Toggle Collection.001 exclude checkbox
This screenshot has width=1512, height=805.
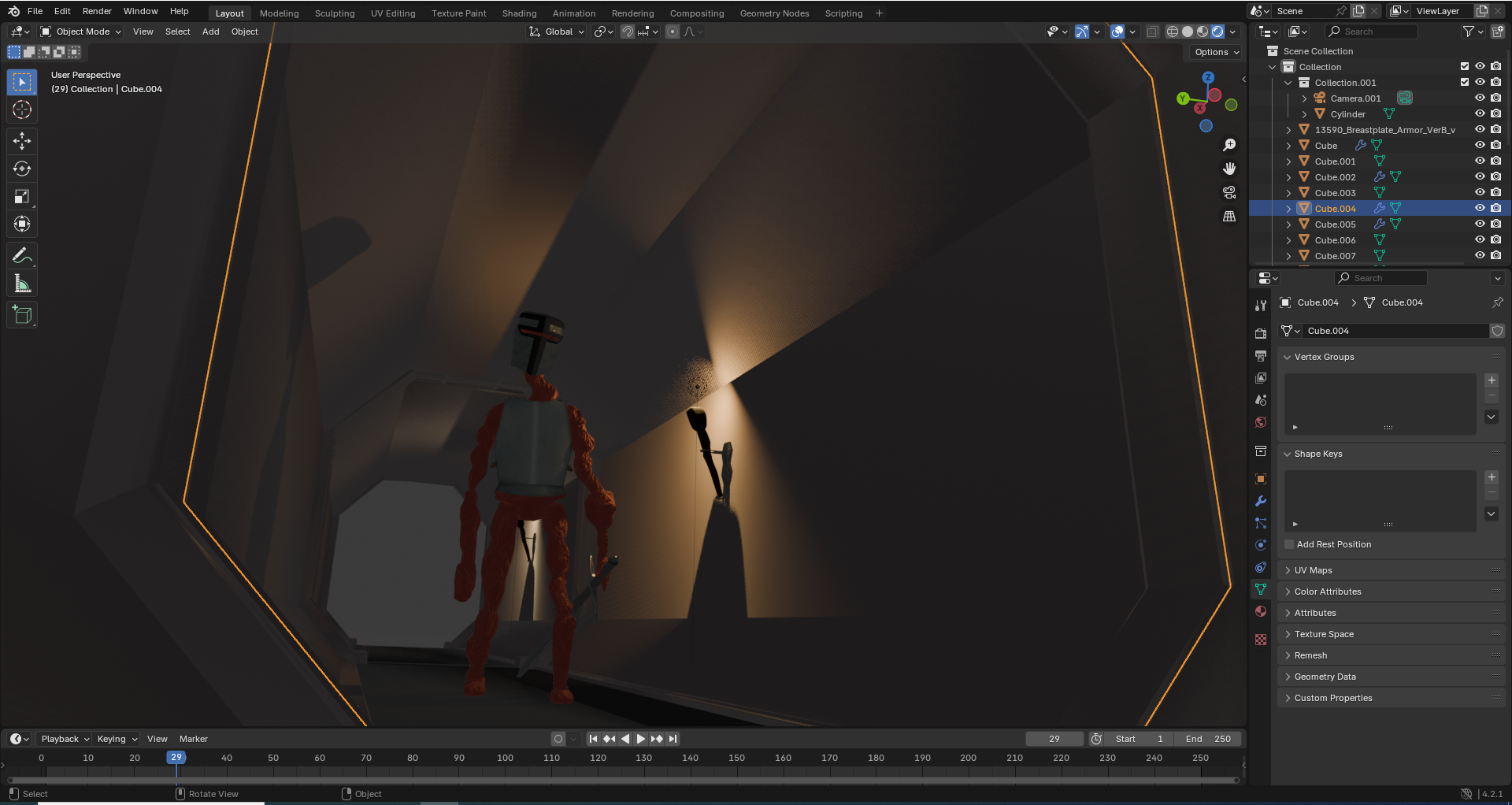click(x=1465, y=83)
